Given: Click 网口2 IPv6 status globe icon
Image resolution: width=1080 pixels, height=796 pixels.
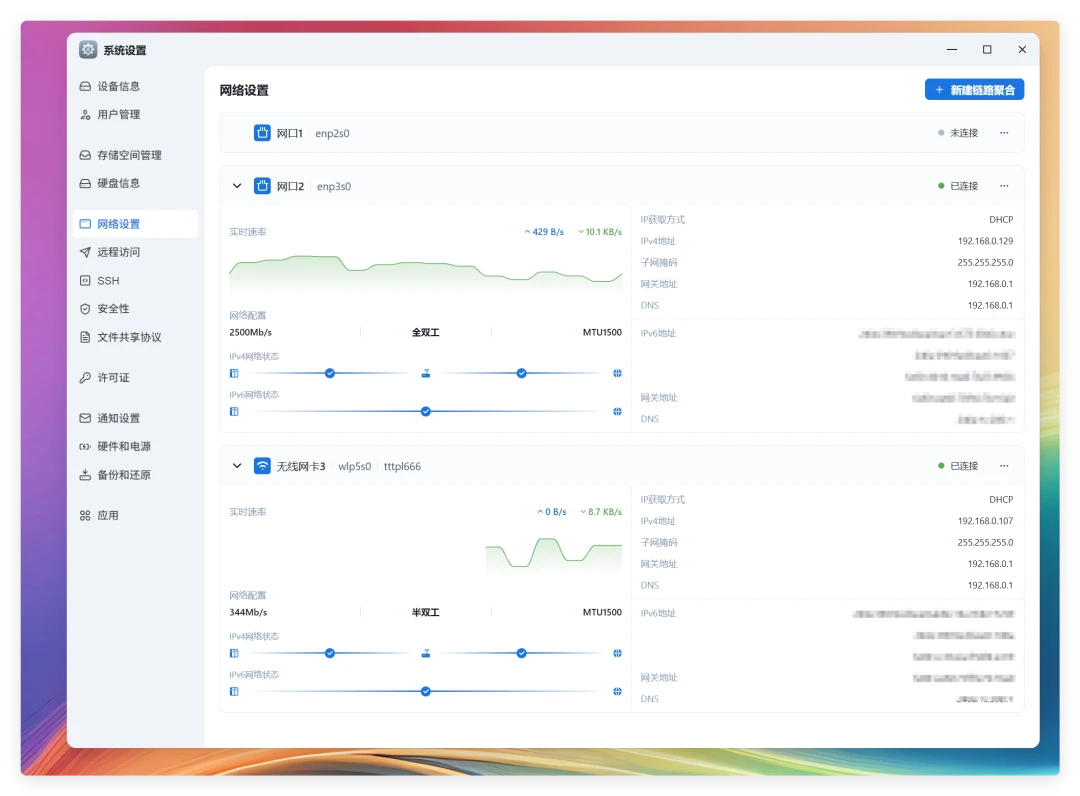Looking at the screenshot, I should point(617,411).
